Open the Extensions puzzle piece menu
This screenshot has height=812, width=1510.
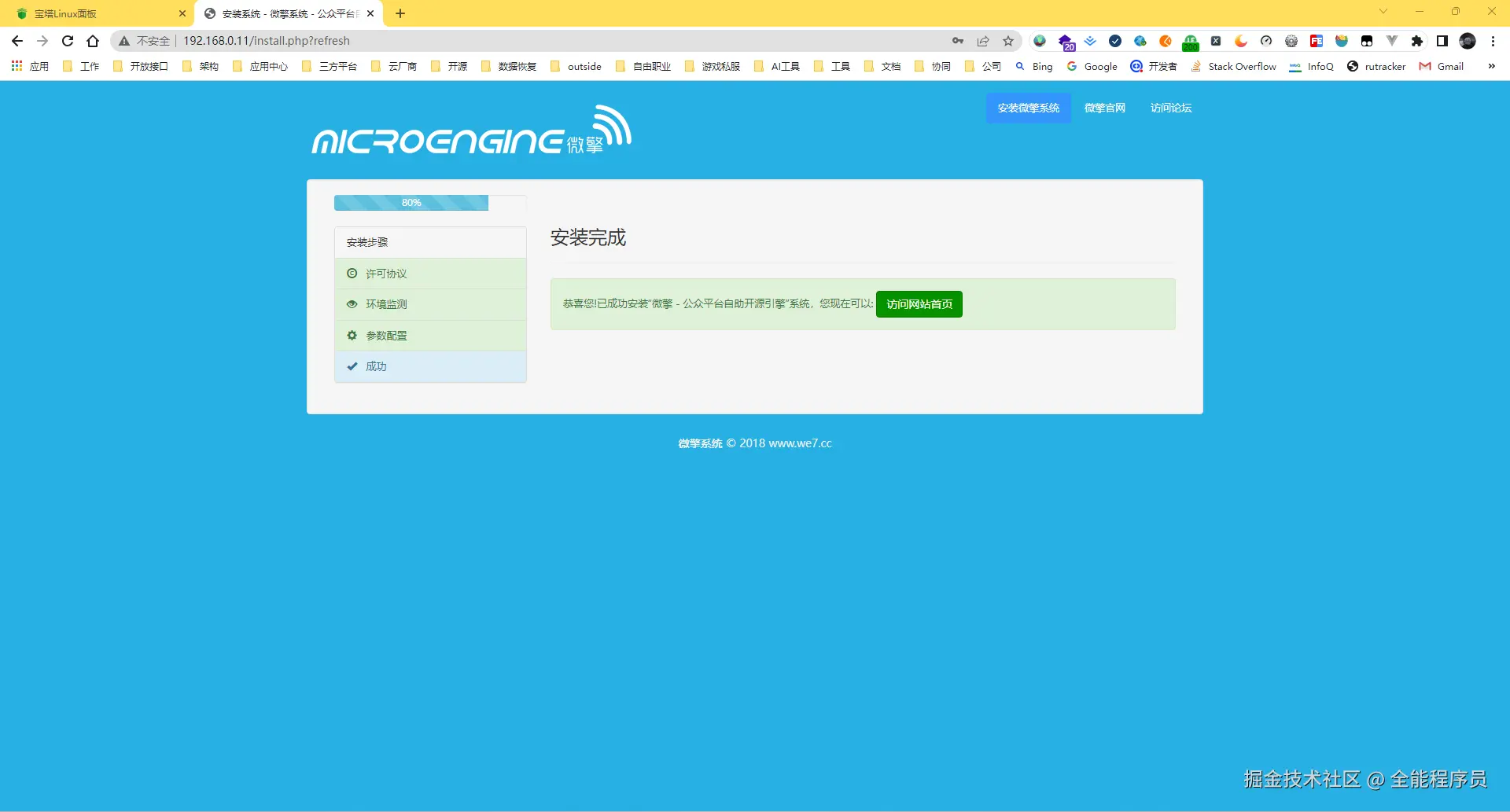click(1417, 41)
